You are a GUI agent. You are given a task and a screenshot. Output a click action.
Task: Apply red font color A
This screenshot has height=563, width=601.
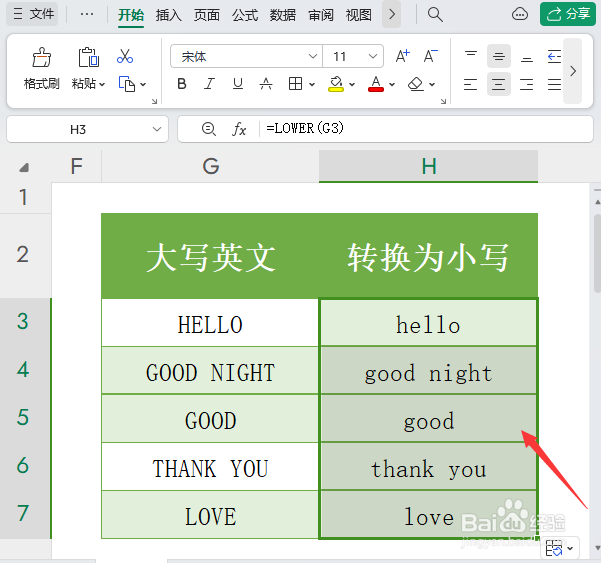coord(376,84)
